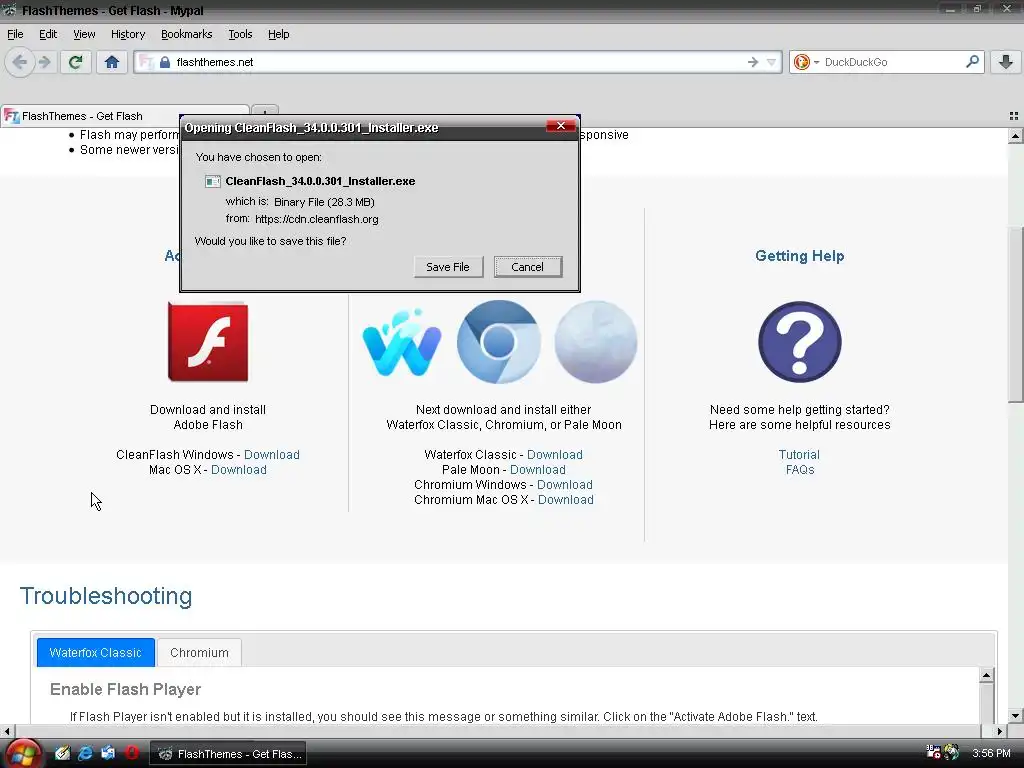Minimize the Mypal browser window
The width and height of the screenshot is (1024, 768).
[950, 9]
